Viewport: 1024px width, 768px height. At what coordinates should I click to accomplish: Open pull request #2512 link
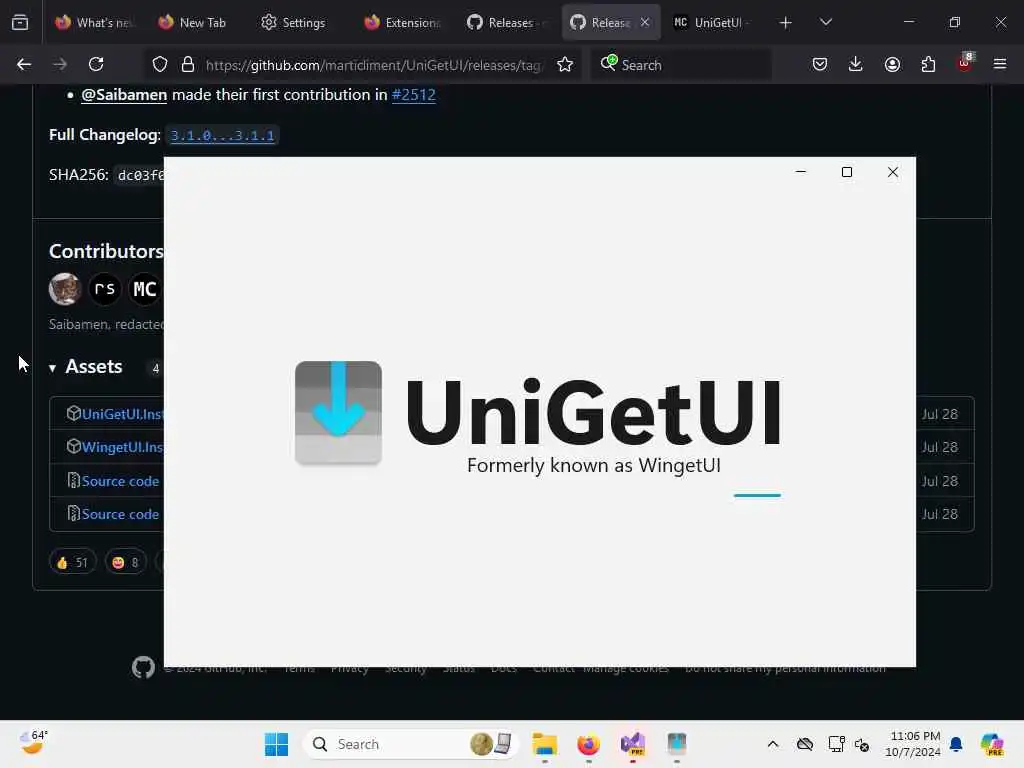(413, 95)
